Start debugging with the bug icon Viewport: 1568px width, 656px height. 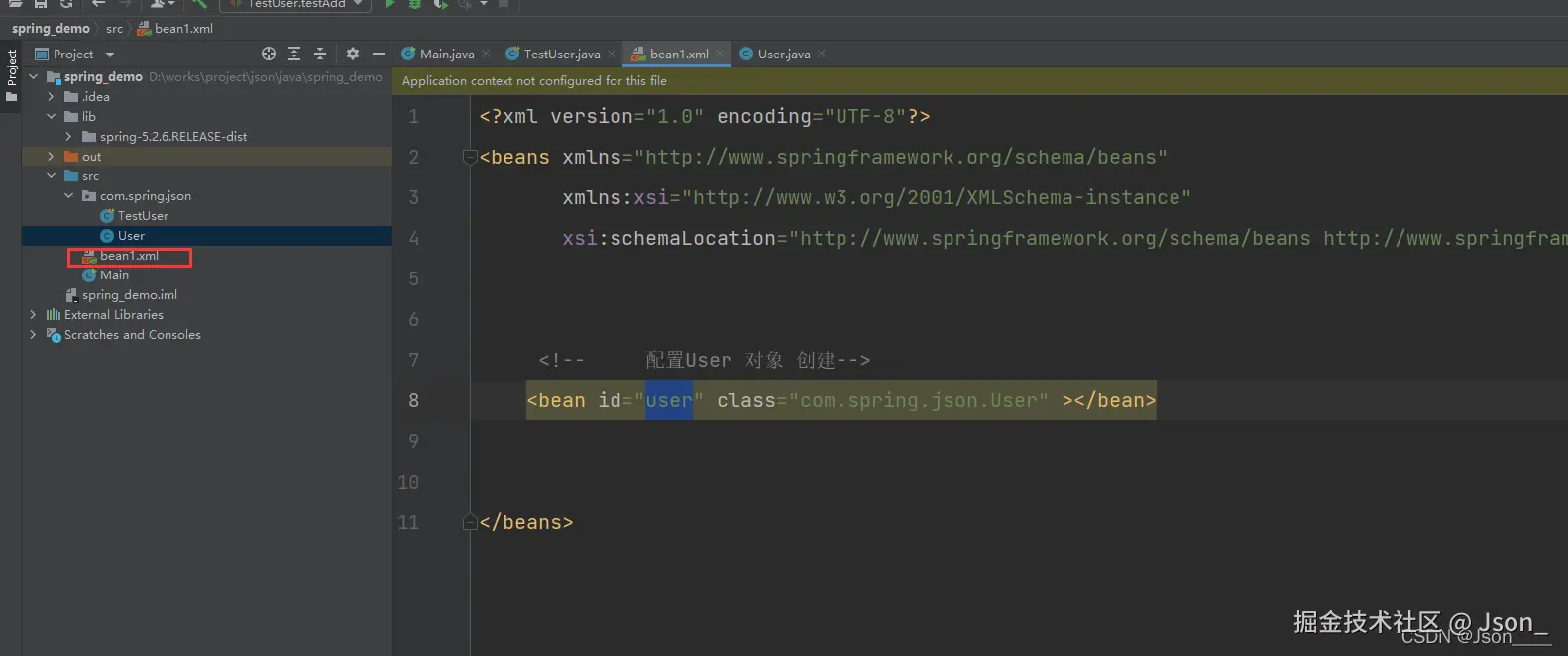pos(415,4)
